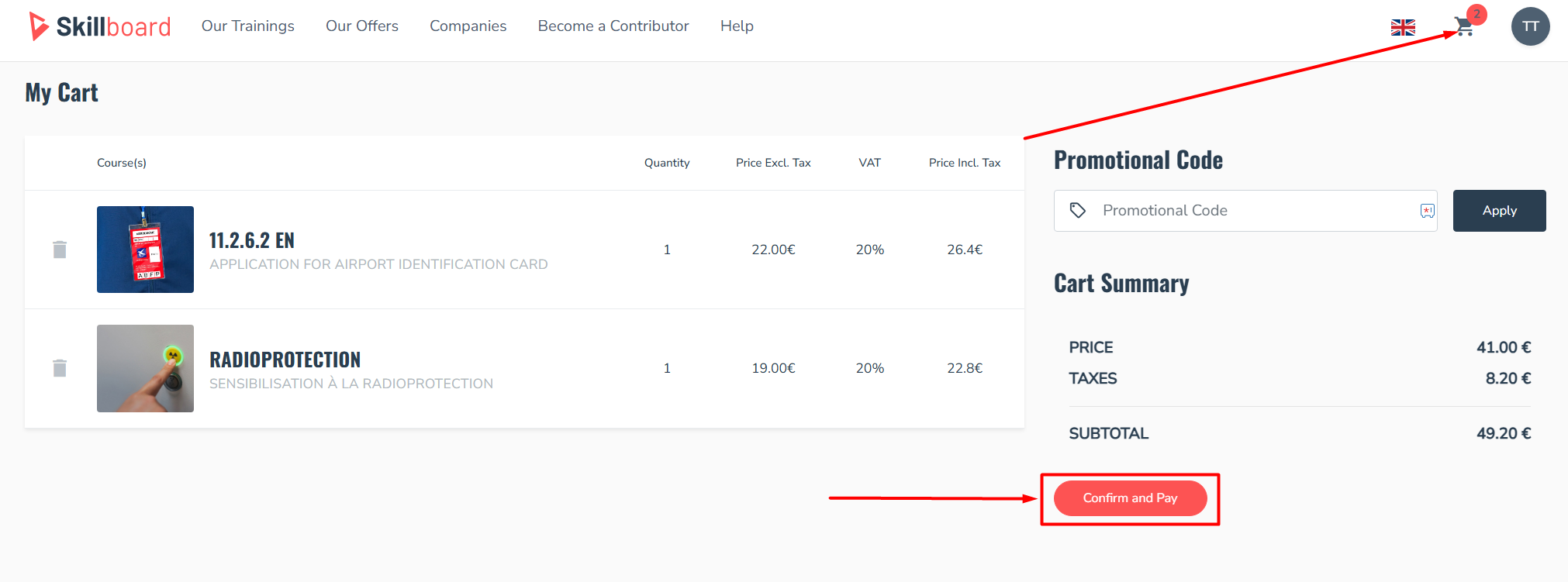The height and width of the screenshot is (582, 1568).
Task: Click the Skillboard logo
Action: coord(100,26)
